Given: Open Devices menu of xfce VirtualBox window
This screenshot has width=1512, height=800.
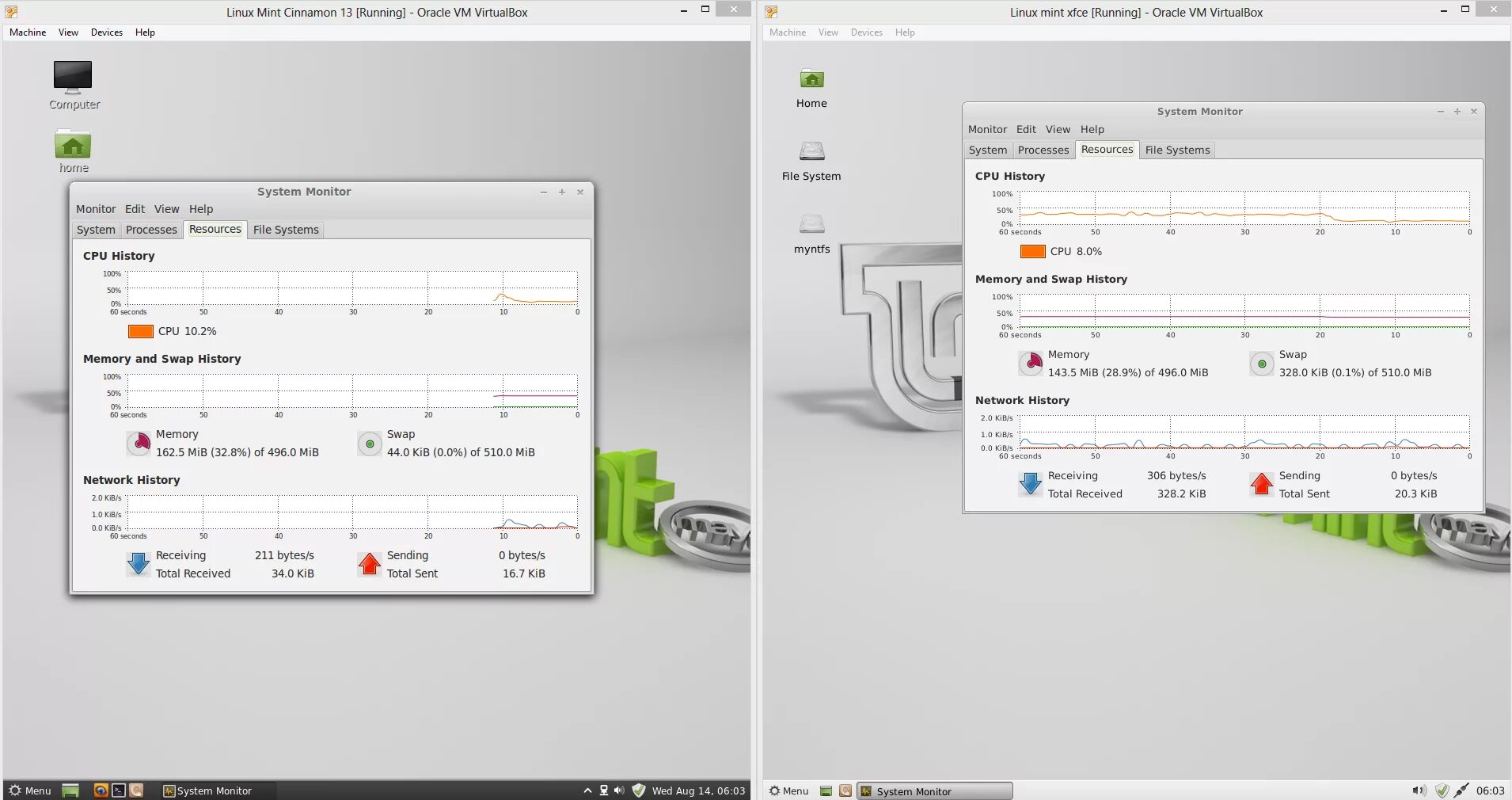Looking at the screenshot, I should point(867,32).
